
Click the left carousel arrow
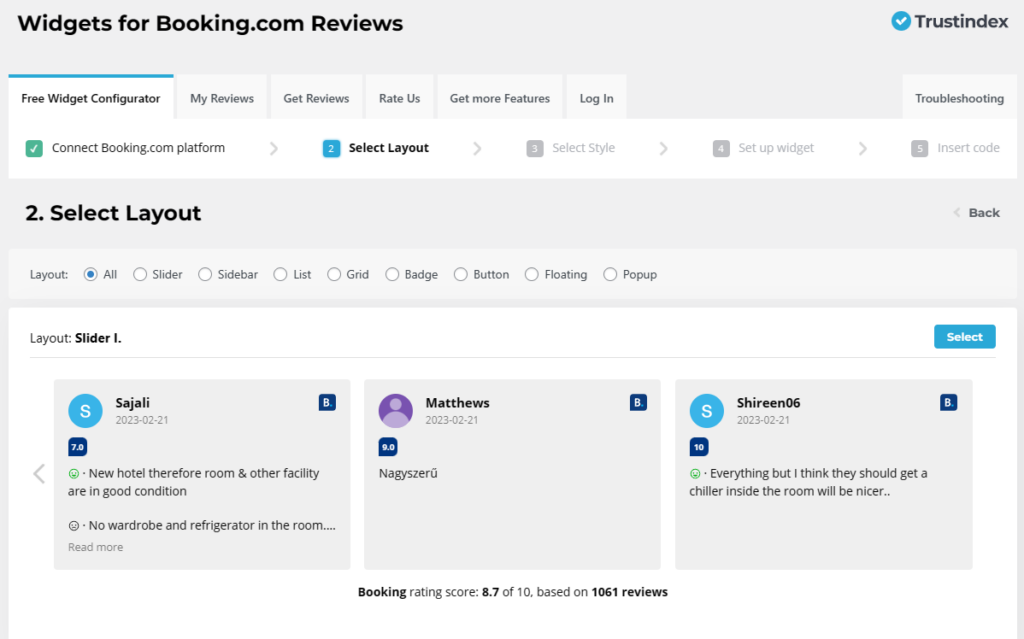pyautogui.click(x=39, y=473)
